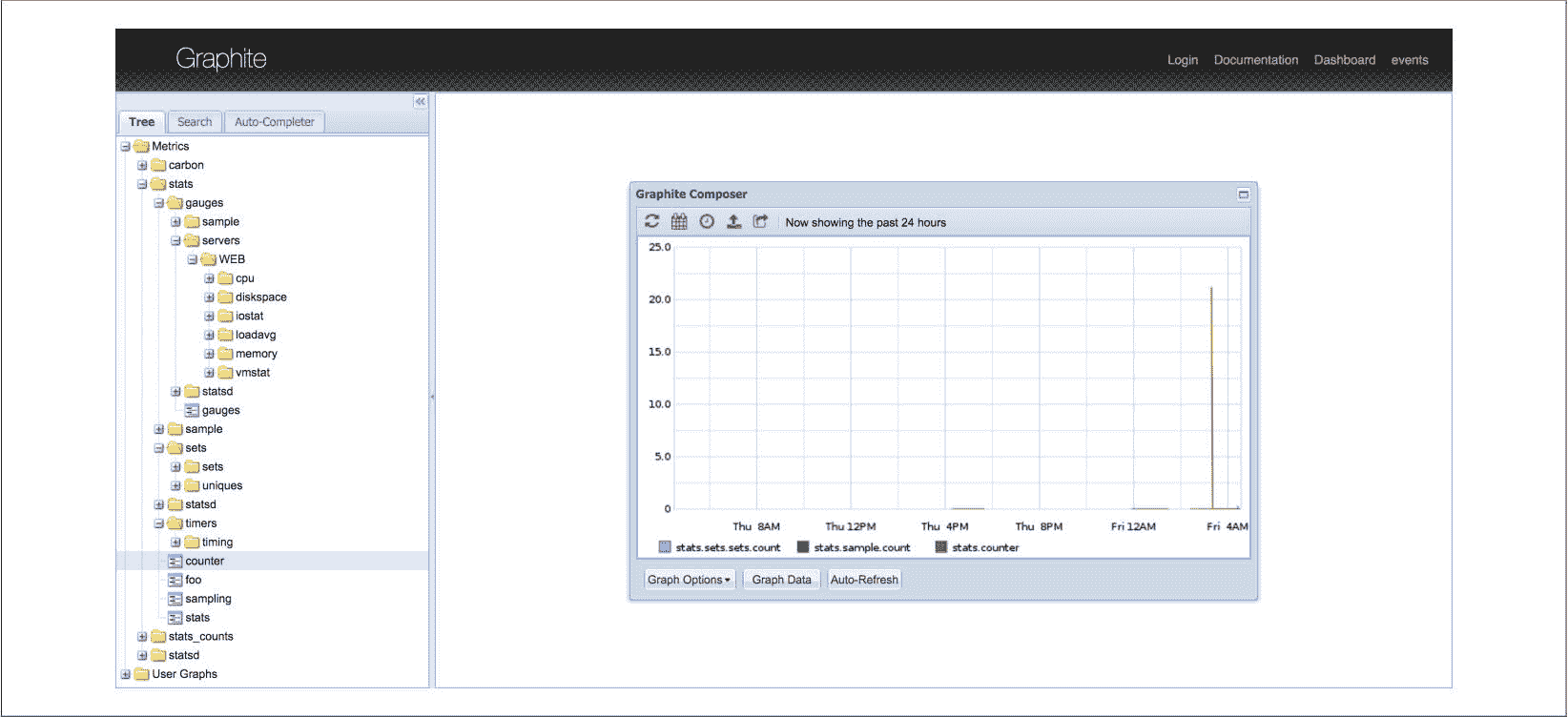Open the Graph Options dropdown

(689, 580)
